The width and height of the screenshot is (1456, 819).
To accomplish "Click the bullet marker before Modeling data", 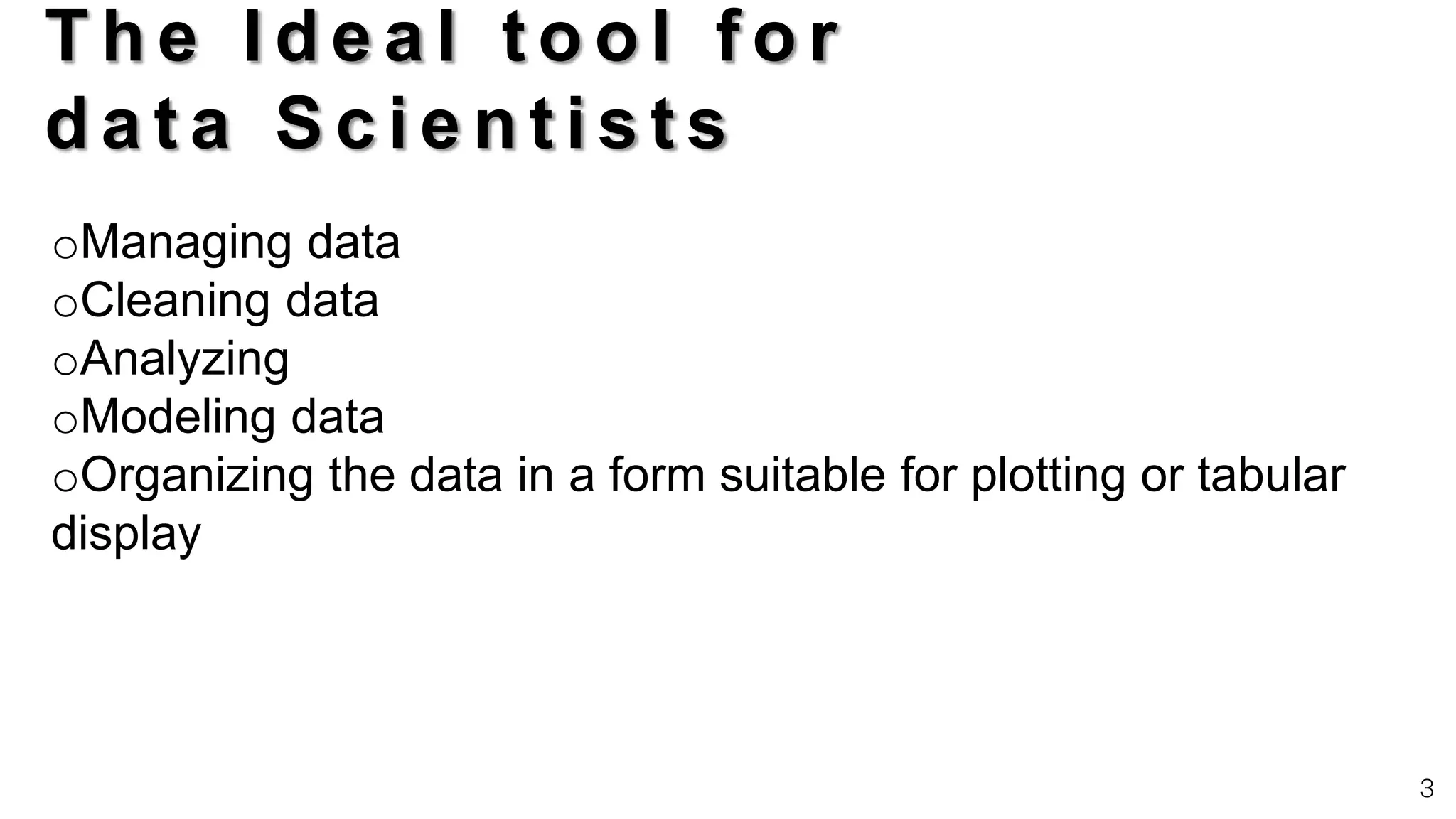I will click(65, 422).
